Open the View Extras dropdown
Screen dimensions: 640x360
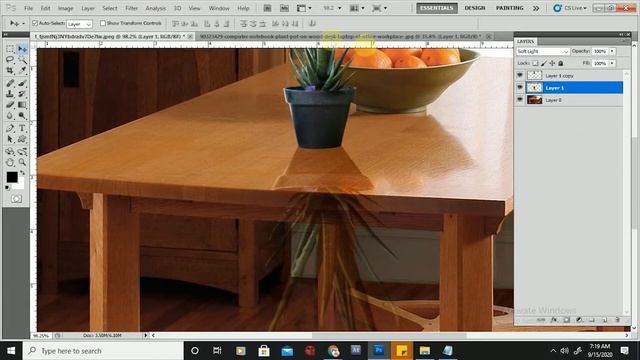(x=304, y=8)
